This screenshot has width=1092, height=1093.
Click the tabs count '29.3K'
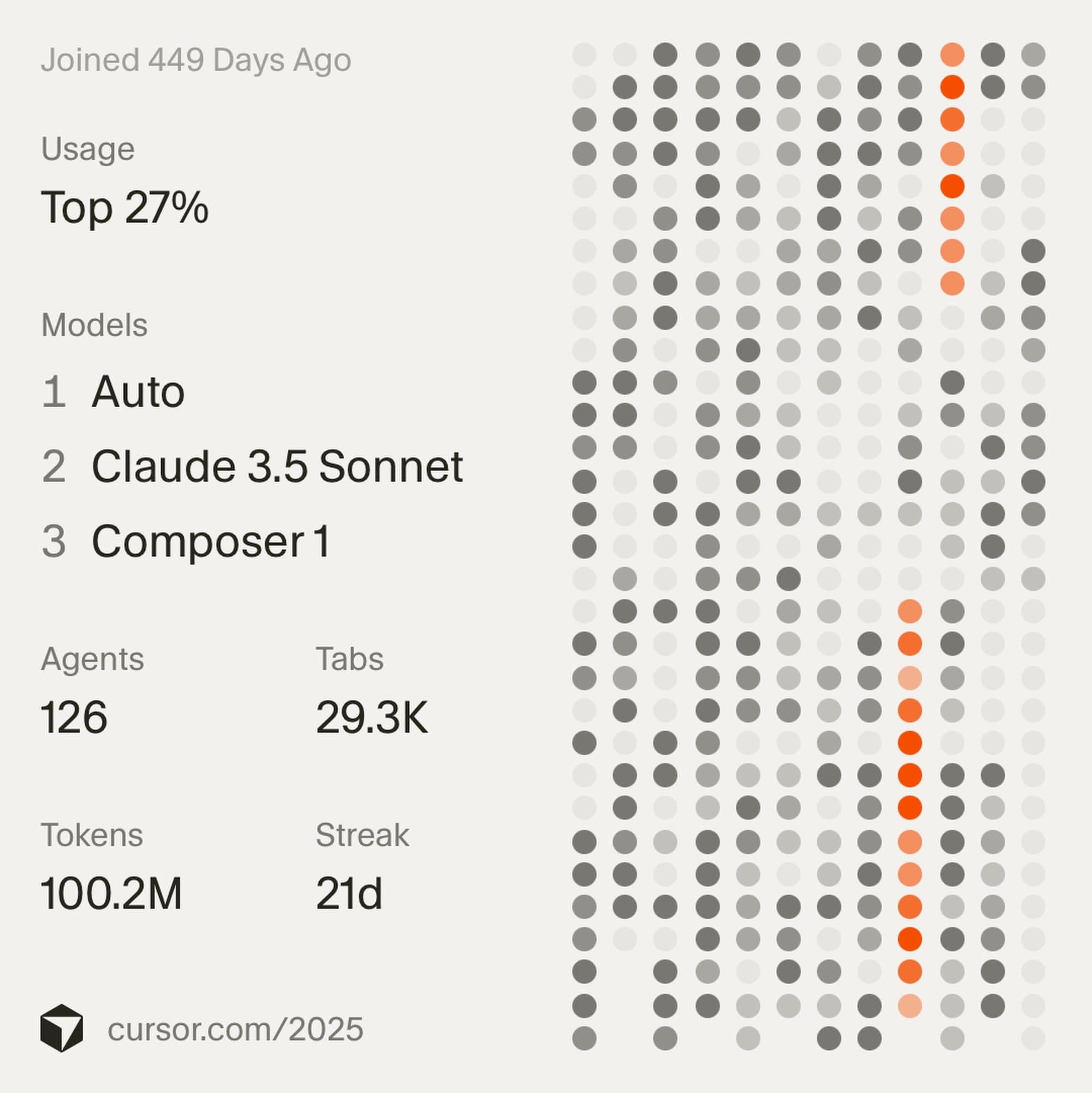point(371,718)
